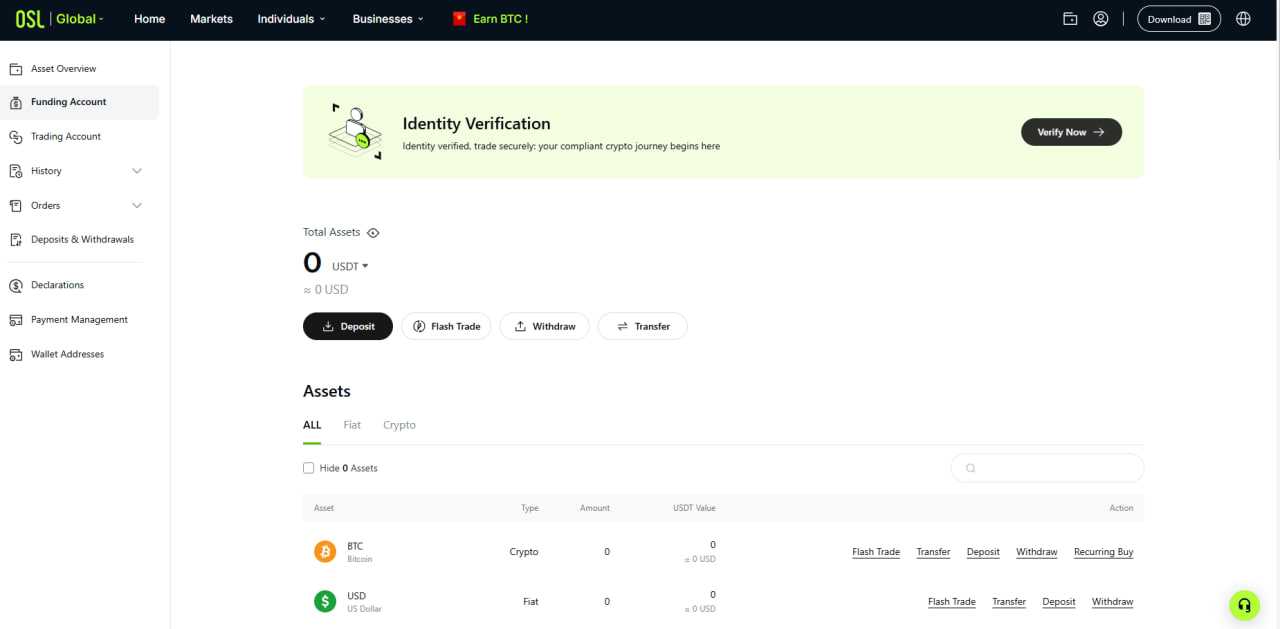The height and width of the screenshot is (629, 1280).
Task: Check the Hide 0 Assets checkbox
Action: (308, 468)
